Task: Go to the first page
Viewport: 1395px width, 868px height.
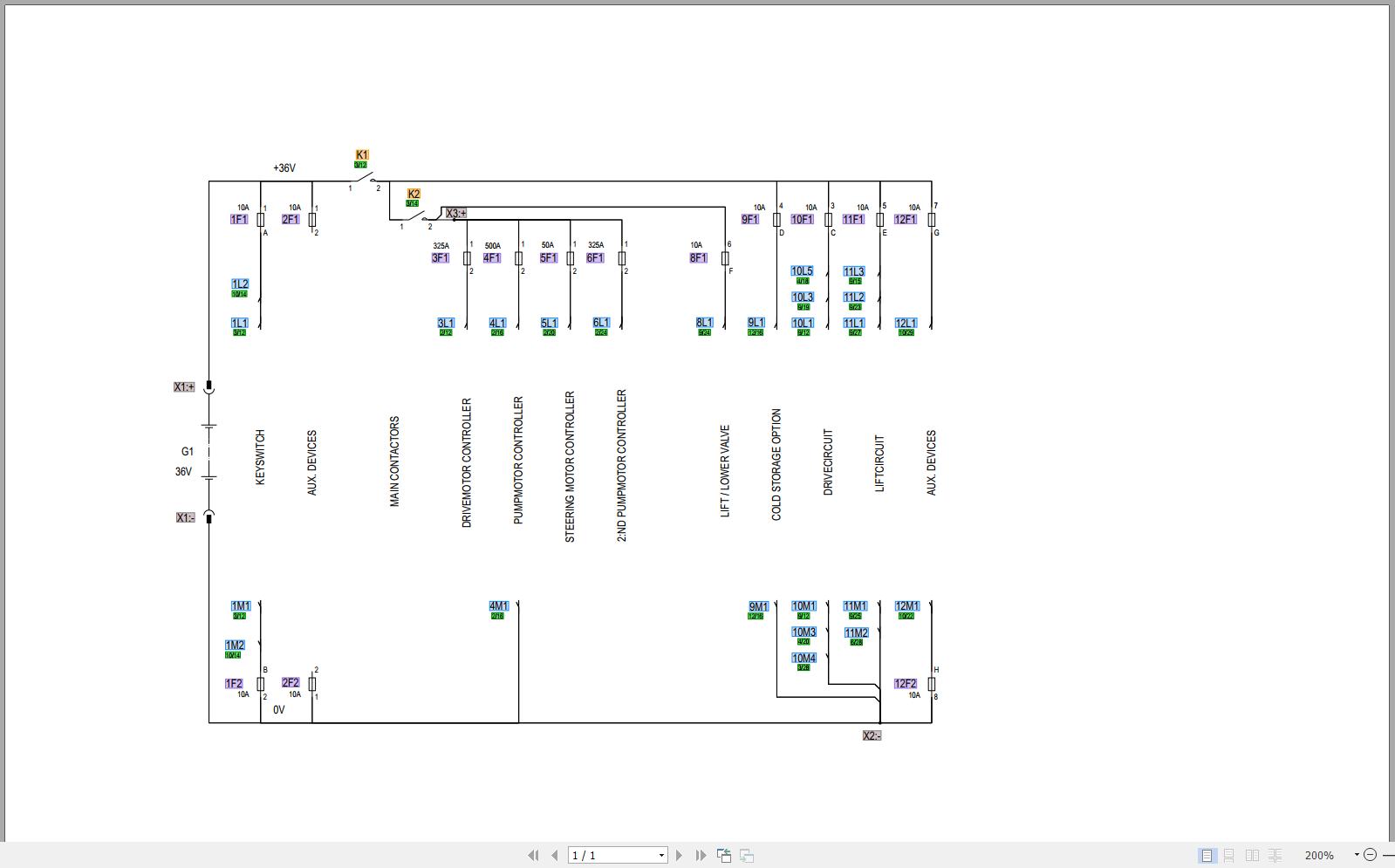Action: coord(533,856)
